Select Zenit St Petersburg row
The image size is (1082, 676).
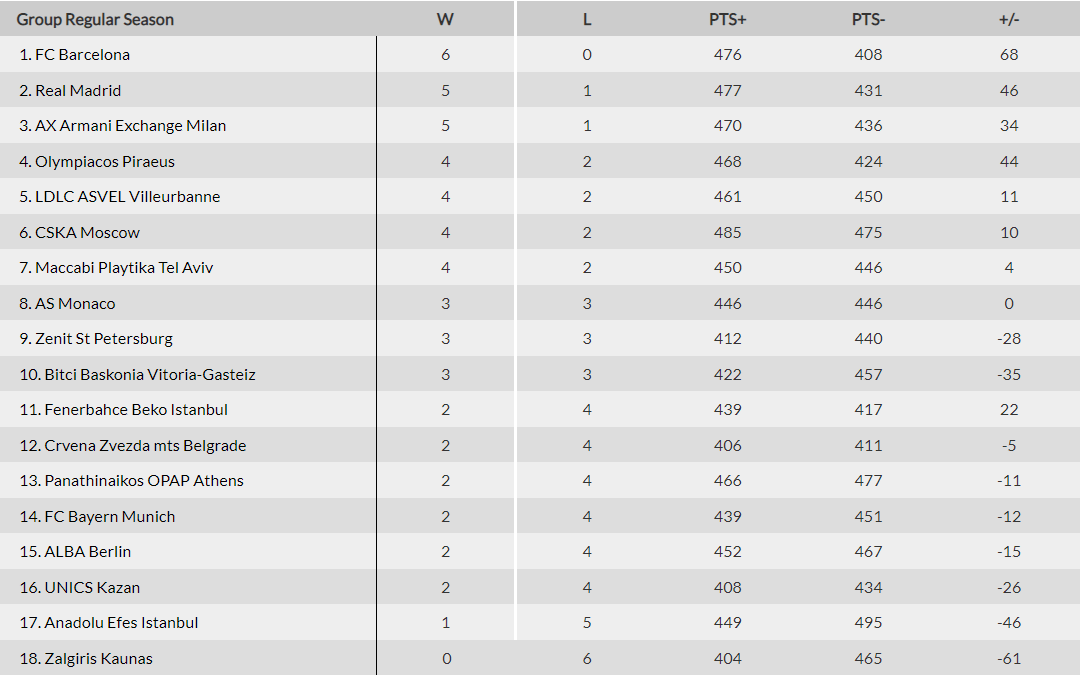[104, 339]
